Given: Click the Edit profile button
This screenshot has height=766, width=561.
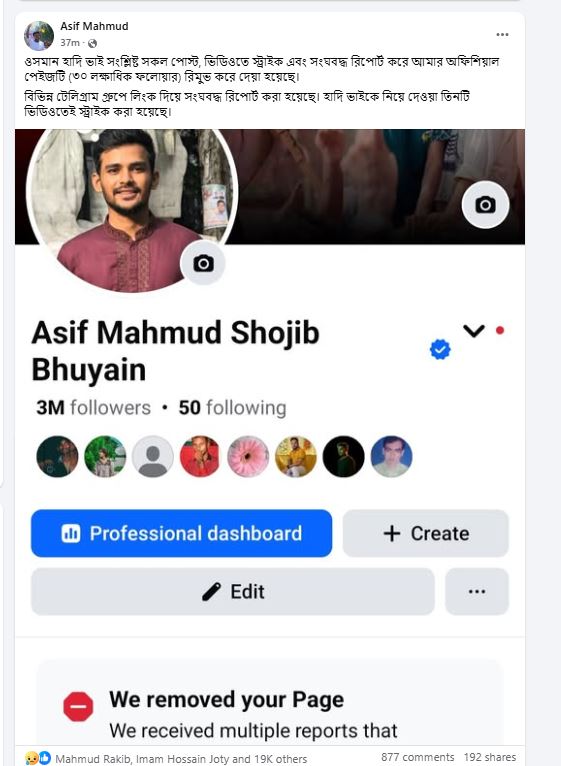Looking at the screenshot, I should (233, 592).
